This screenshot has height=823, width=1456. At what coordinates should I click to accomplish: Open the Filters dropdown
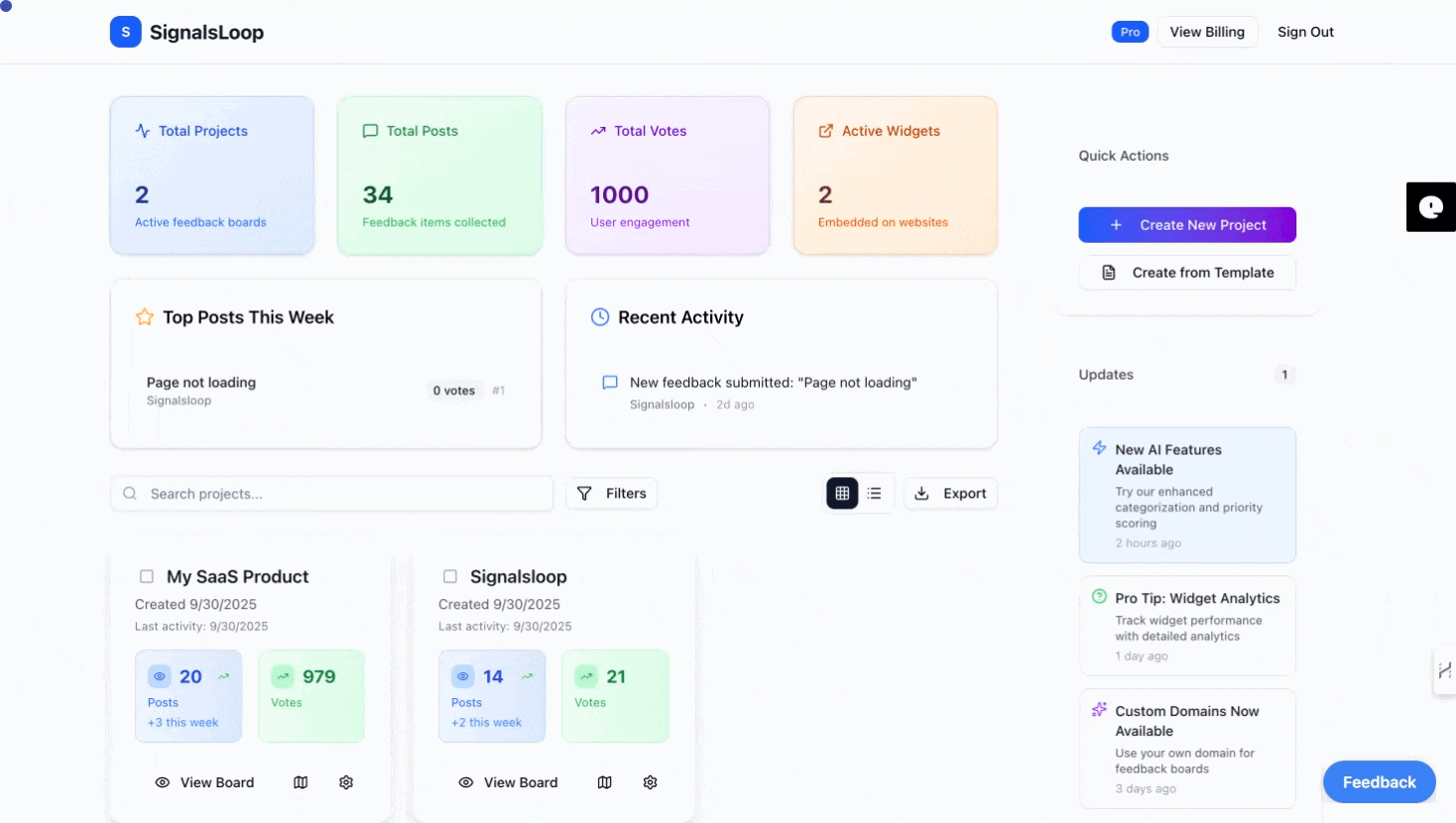tap(611, 493)
